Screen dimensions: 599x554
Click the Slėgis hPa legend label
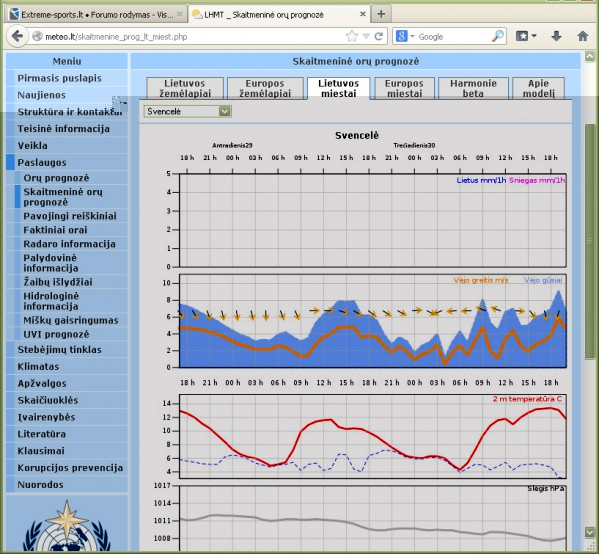click(546, 488)
